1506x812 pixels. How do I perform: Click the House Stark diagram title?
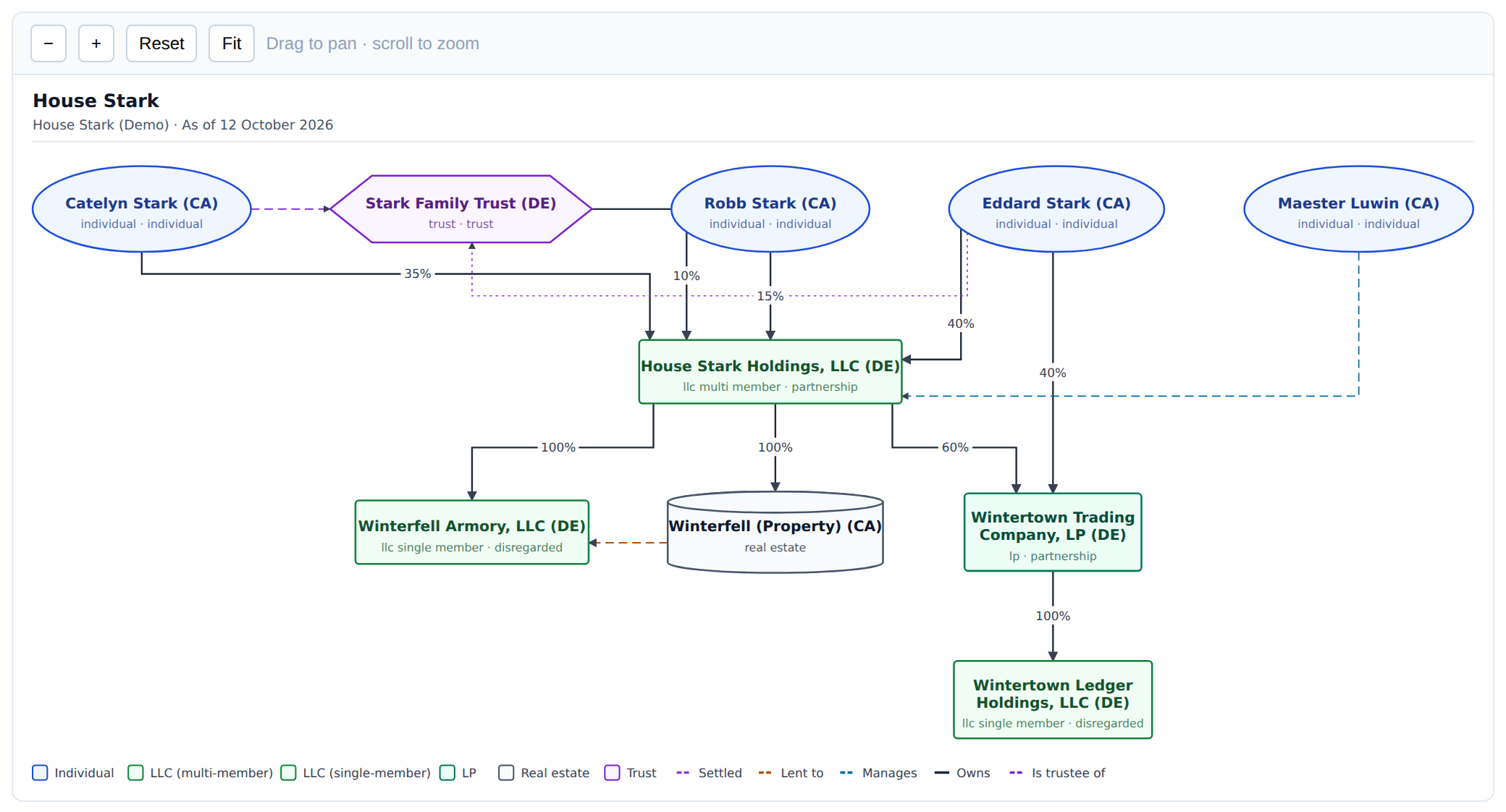click(96, 101)
